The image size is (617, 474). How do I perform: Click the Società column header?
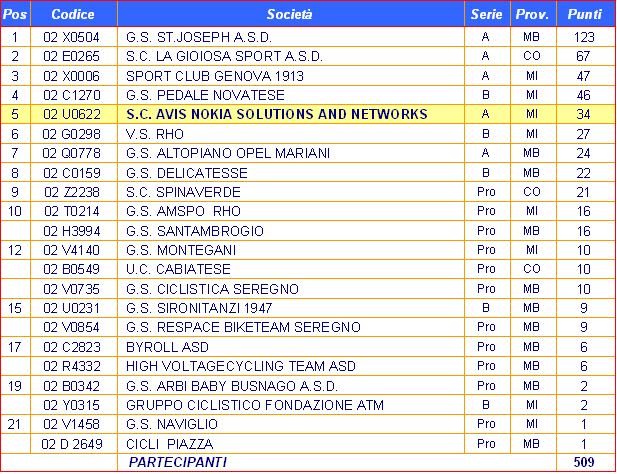click(x=290, y=14)
